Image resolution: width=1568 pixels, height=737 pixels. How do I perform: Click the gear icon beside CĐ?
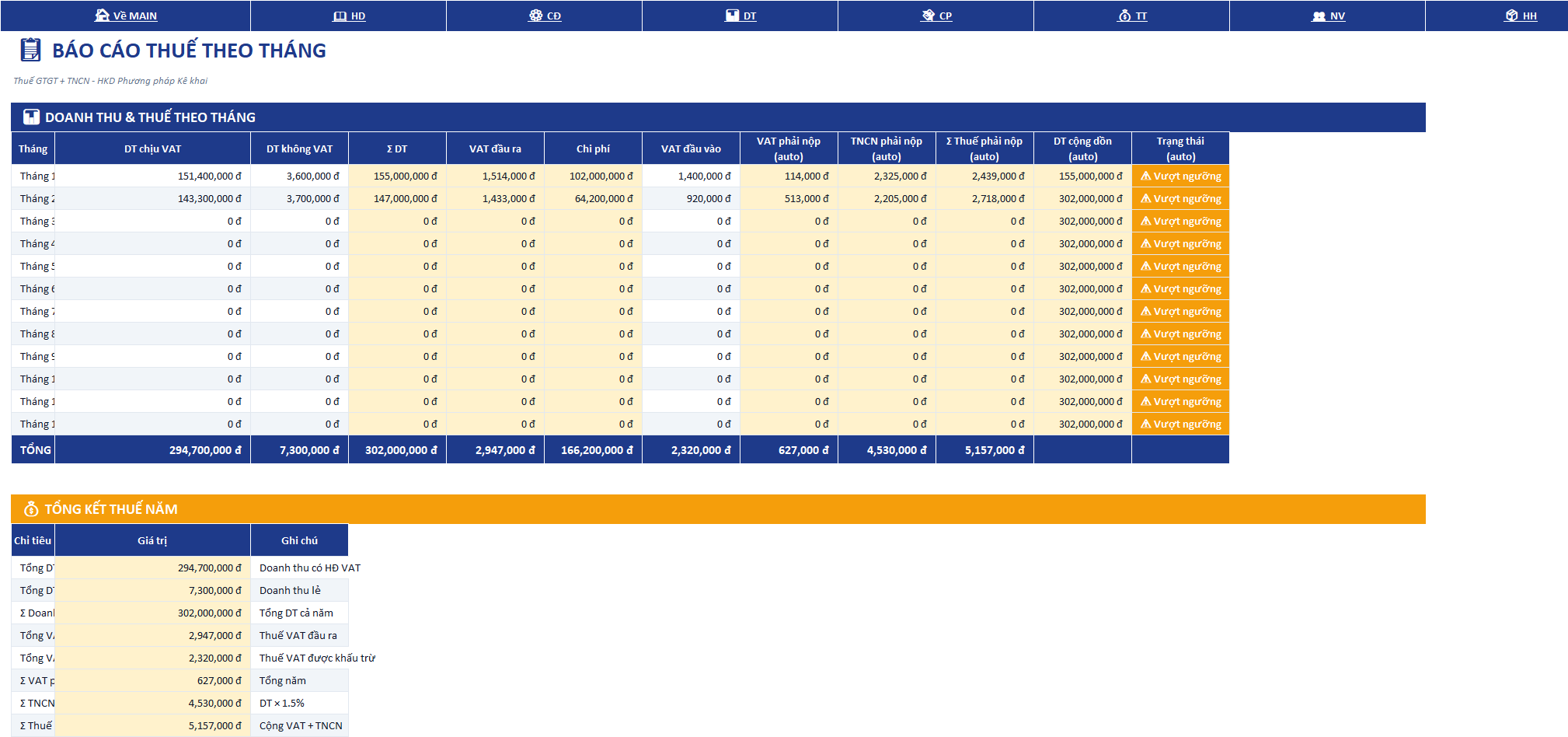click(x=535, y=15)
